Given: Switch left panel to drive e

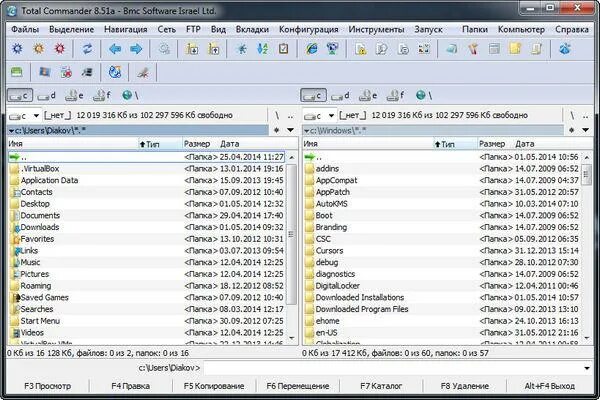Looking at the screenshot, I should (74, 95).
